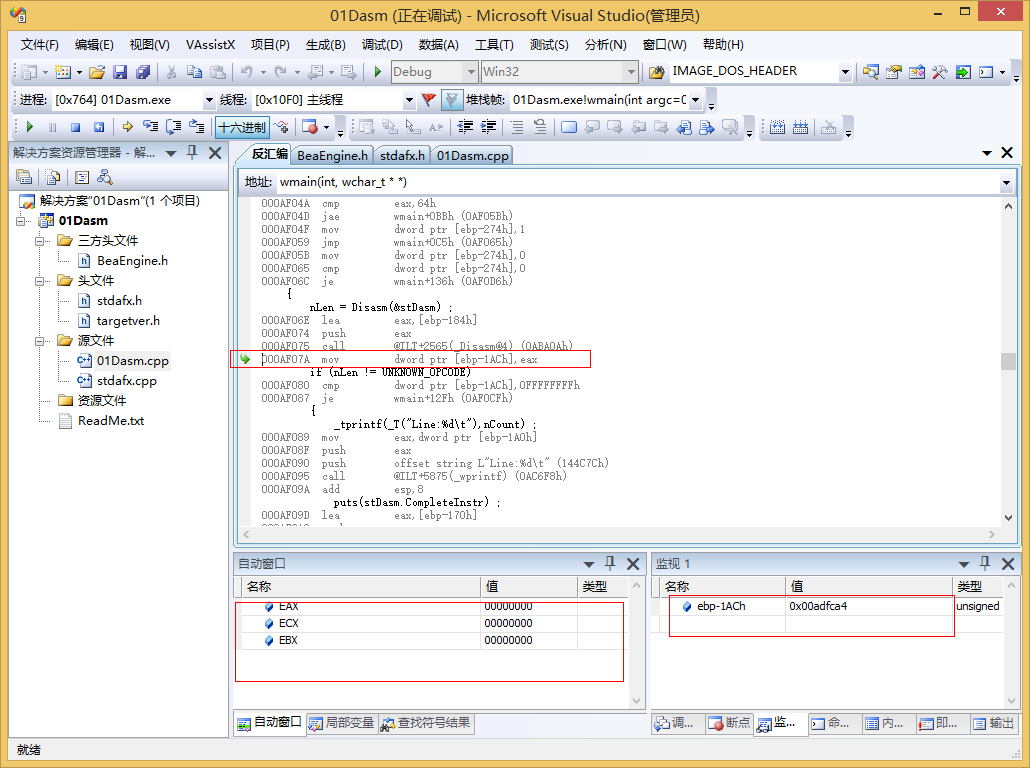Close the 自动窗口 panel

point(633,564)
